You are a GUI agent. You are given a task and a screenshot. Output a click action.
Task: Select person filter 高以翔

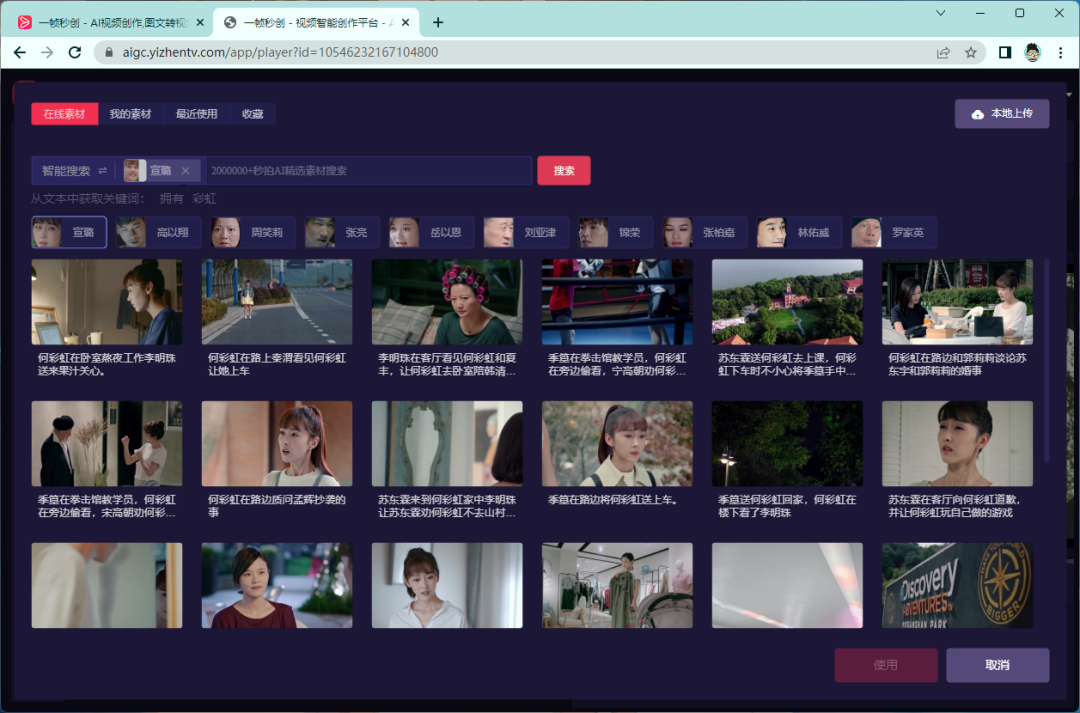[158, 232]
